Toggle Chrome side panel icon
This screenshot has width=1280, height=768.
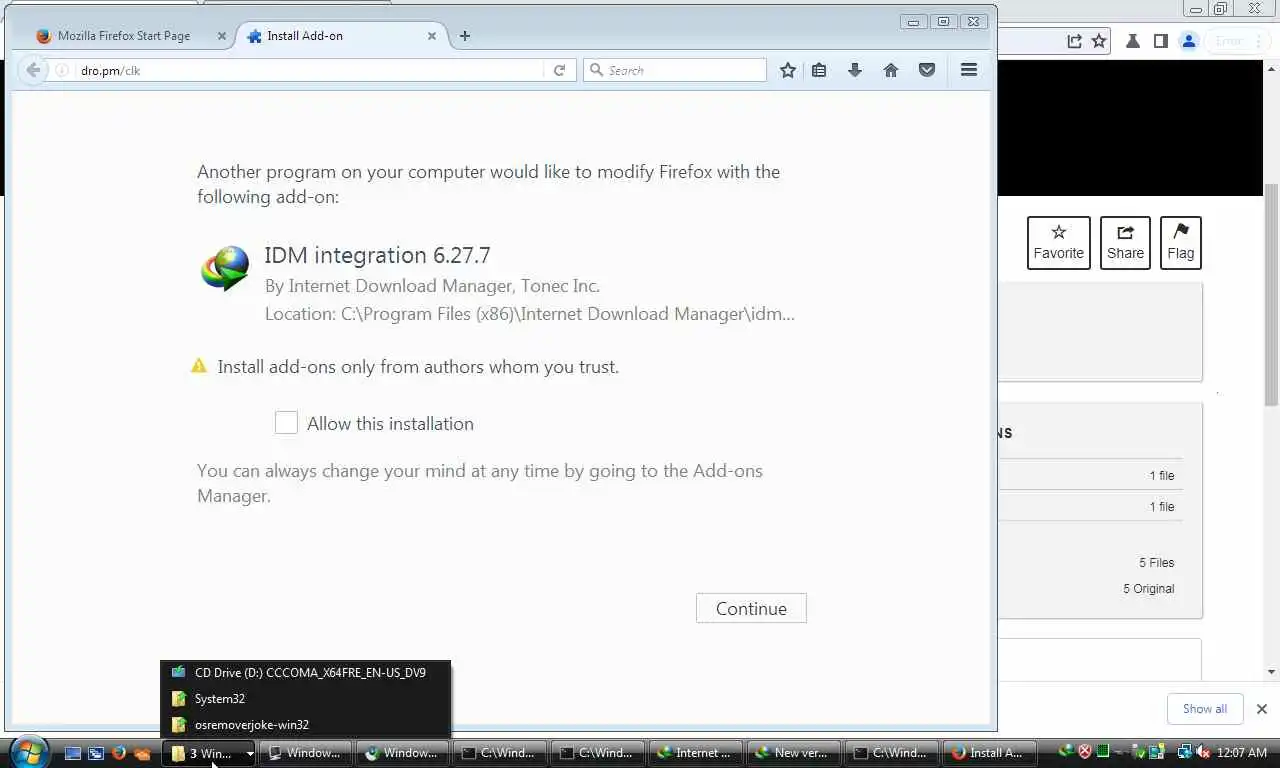pos(1161,41)
